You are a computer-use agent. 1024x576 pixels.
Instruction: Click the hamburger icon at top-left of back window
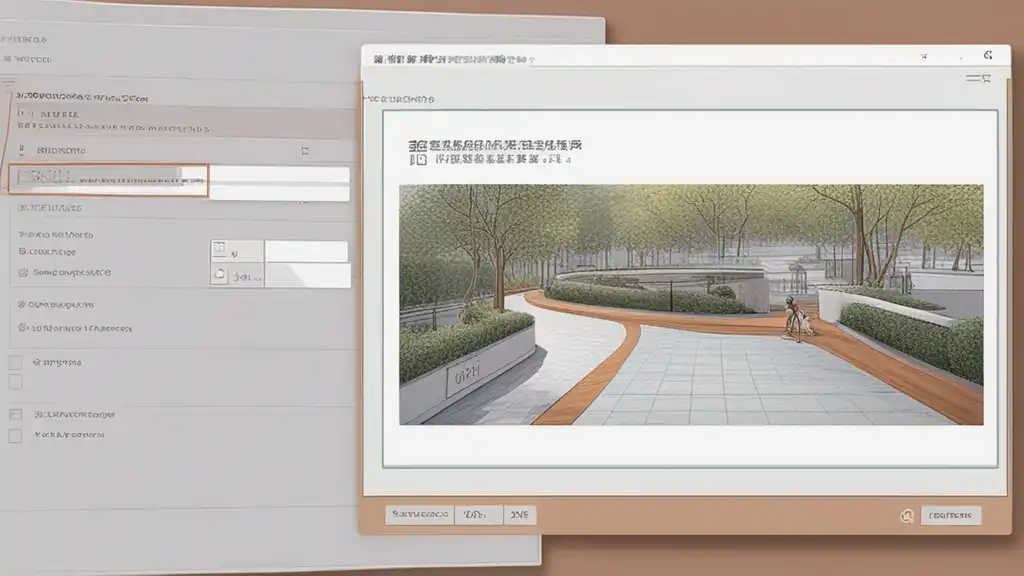[x=8, y=84]
